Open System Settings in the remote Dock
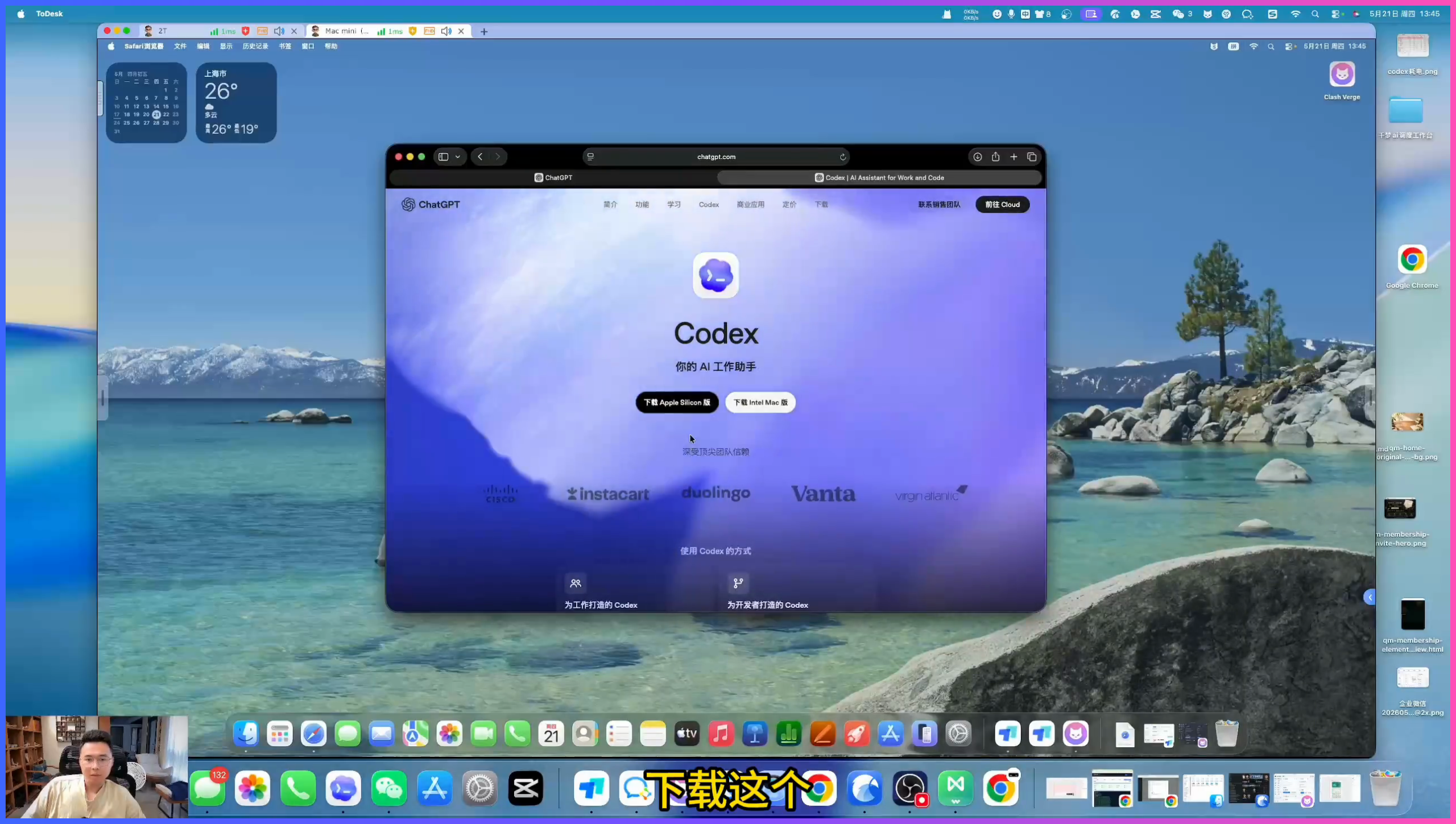 958,734
